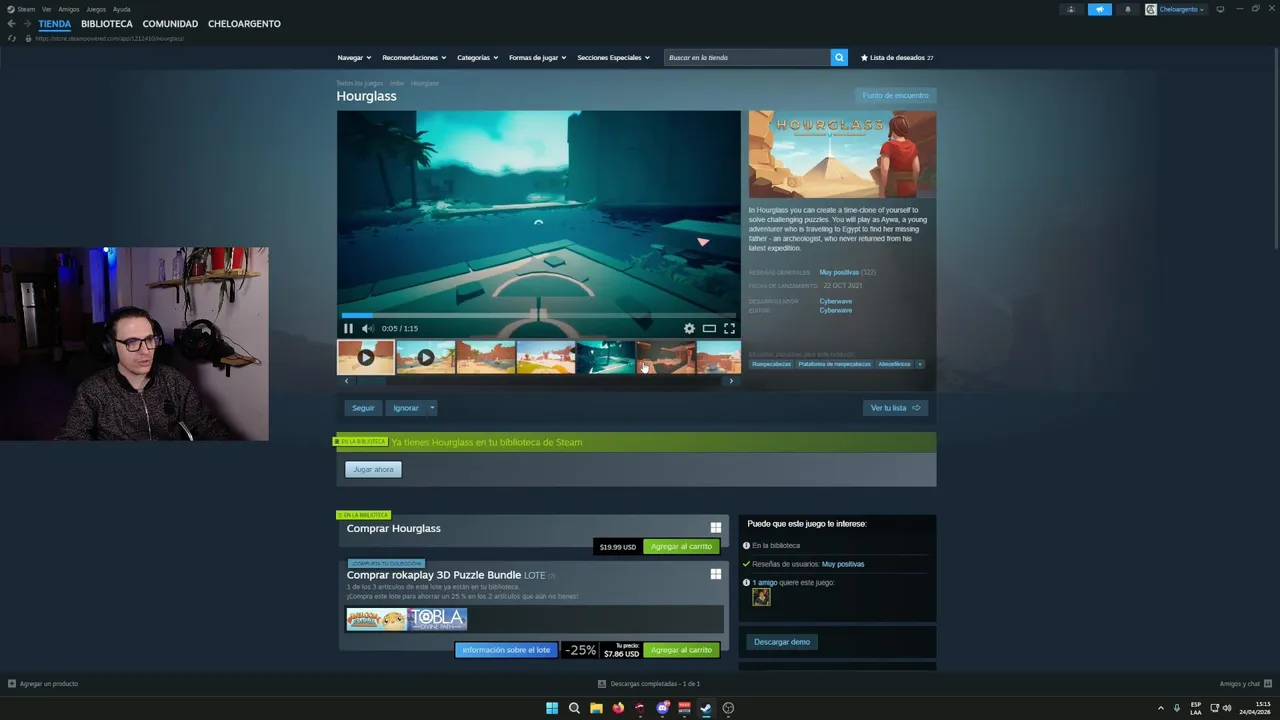The width and height of the screenshot is (1280, 720).
Task: Open the Ver menu
Action: (x=46, y=9)
